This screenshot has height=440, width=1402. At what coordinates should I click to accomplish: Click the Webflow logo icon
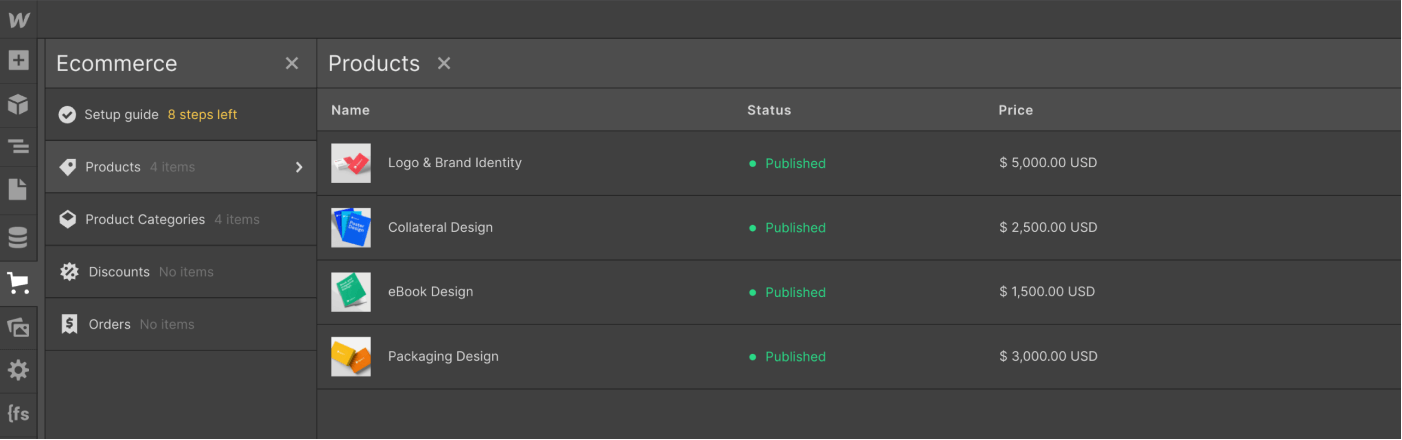18,19
